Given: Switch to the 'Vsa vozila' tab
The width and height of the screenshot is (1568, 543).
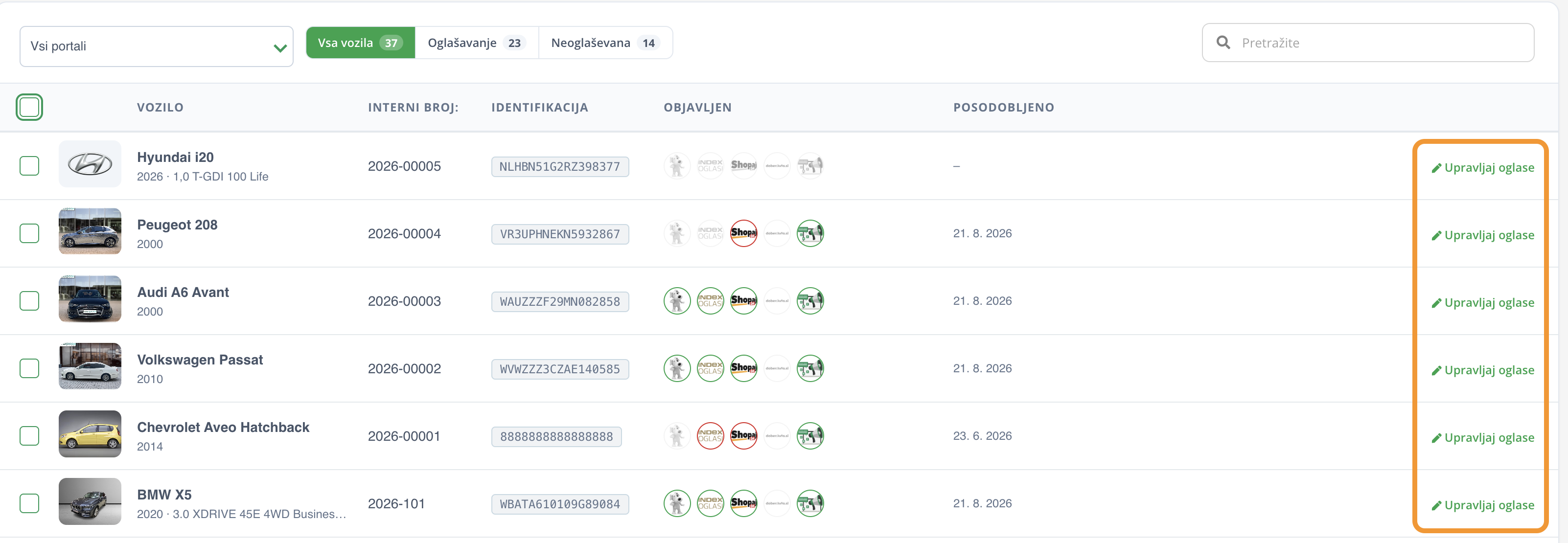Looking at the screenshot, I should pos(360,43).
